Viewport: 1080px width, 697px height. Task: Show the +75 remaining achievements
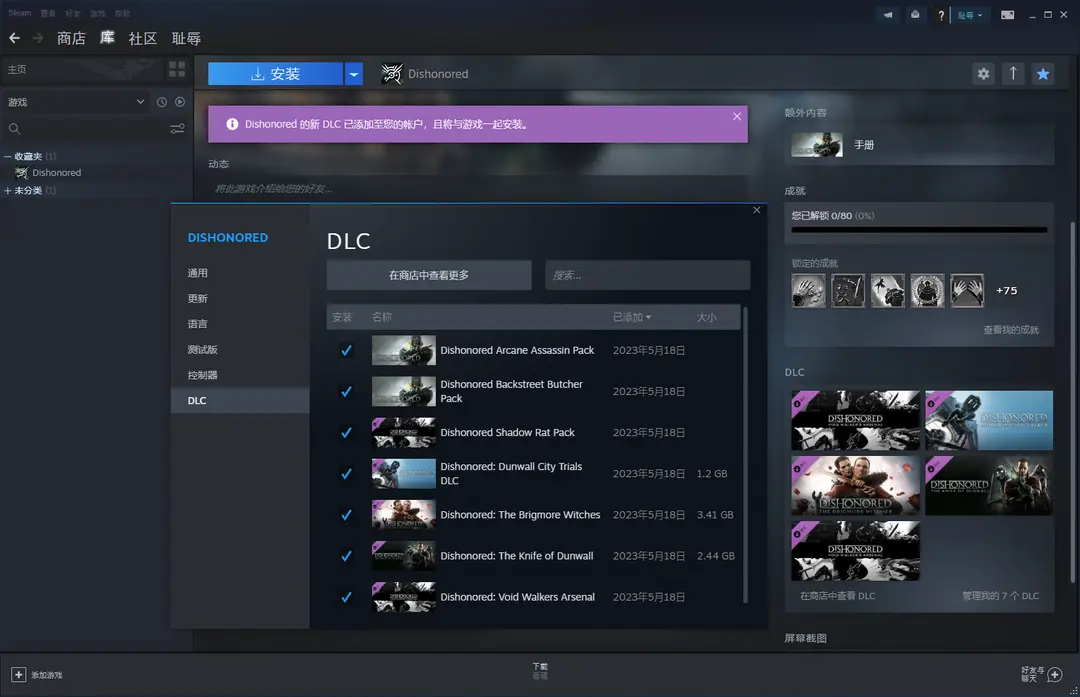[1006, 291]
